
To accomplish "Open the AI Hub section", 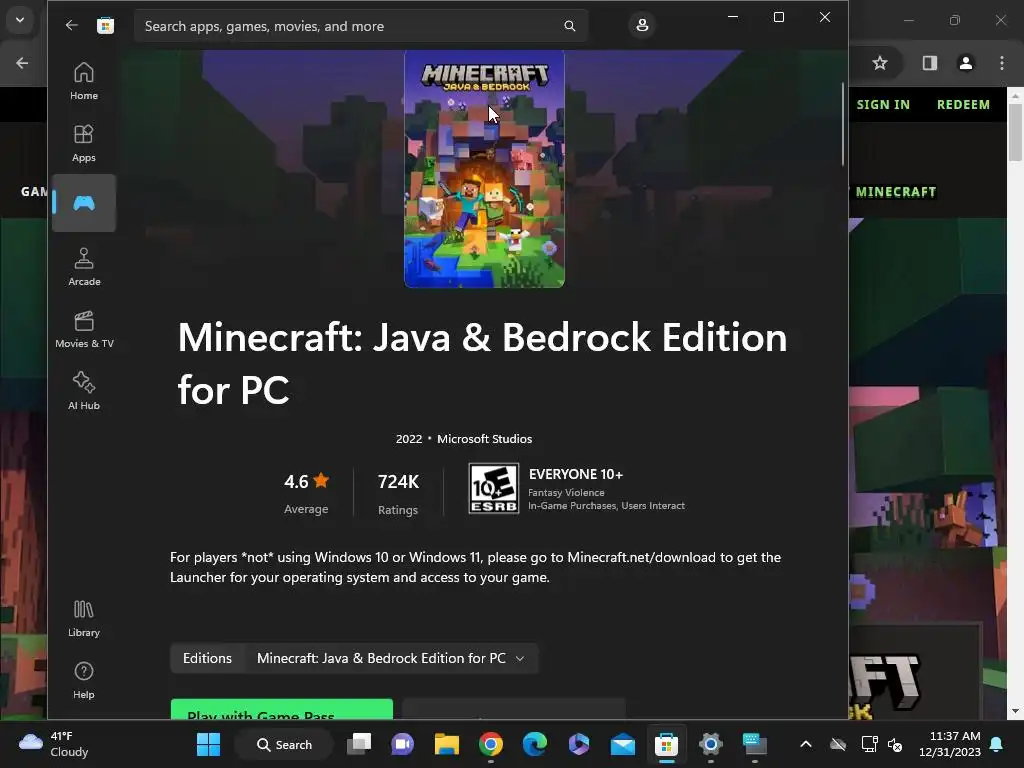I will pos(84,391).
